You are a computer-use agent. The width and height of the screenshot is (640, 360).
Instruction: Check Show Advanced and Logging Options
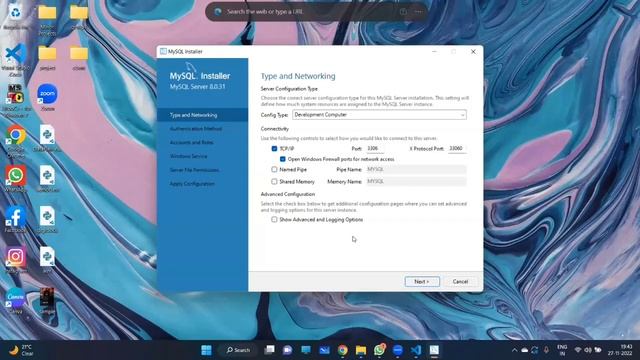(274, 219)
